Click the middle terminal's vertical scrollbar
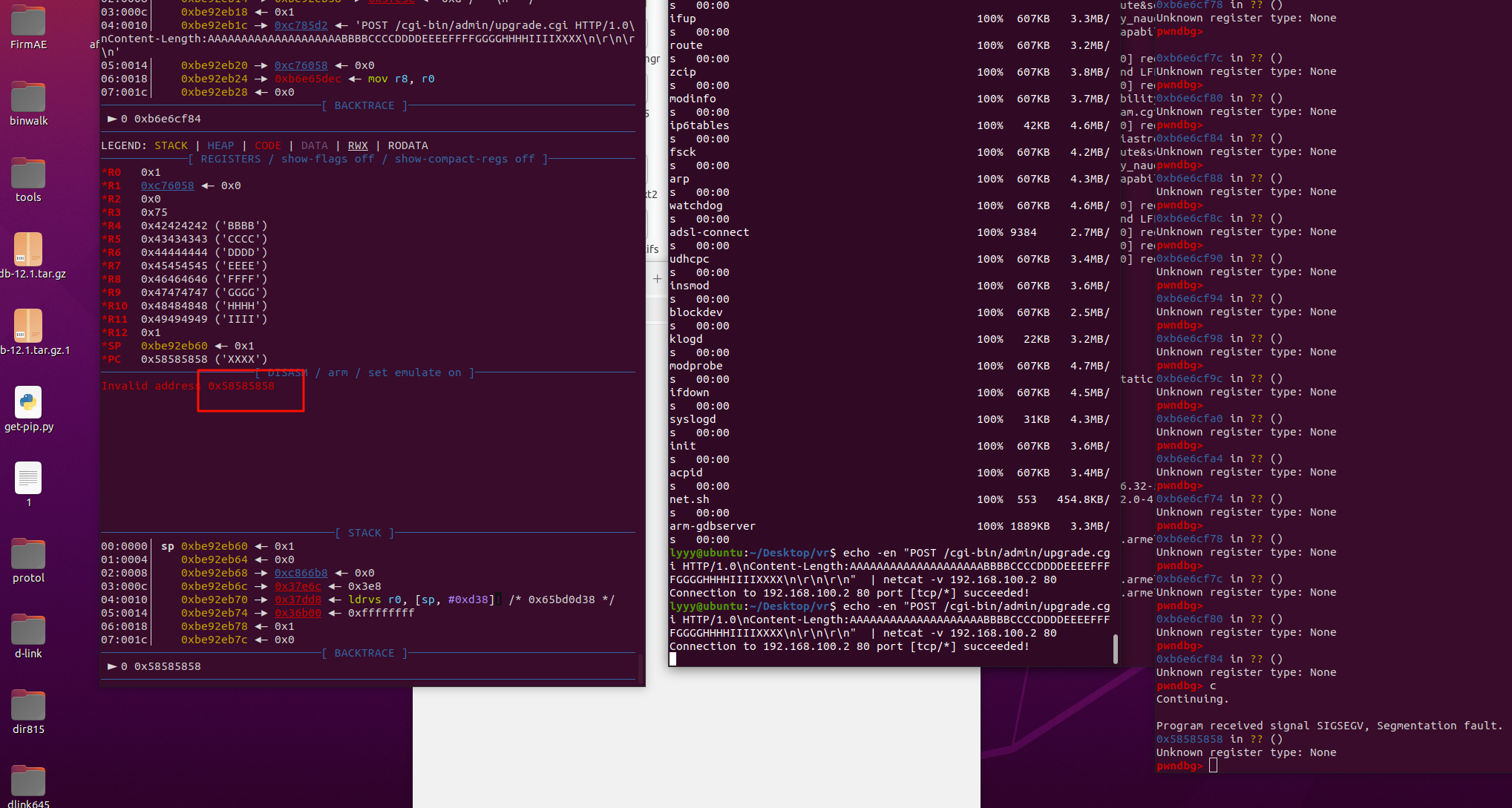 click(x=1115, y=648)
